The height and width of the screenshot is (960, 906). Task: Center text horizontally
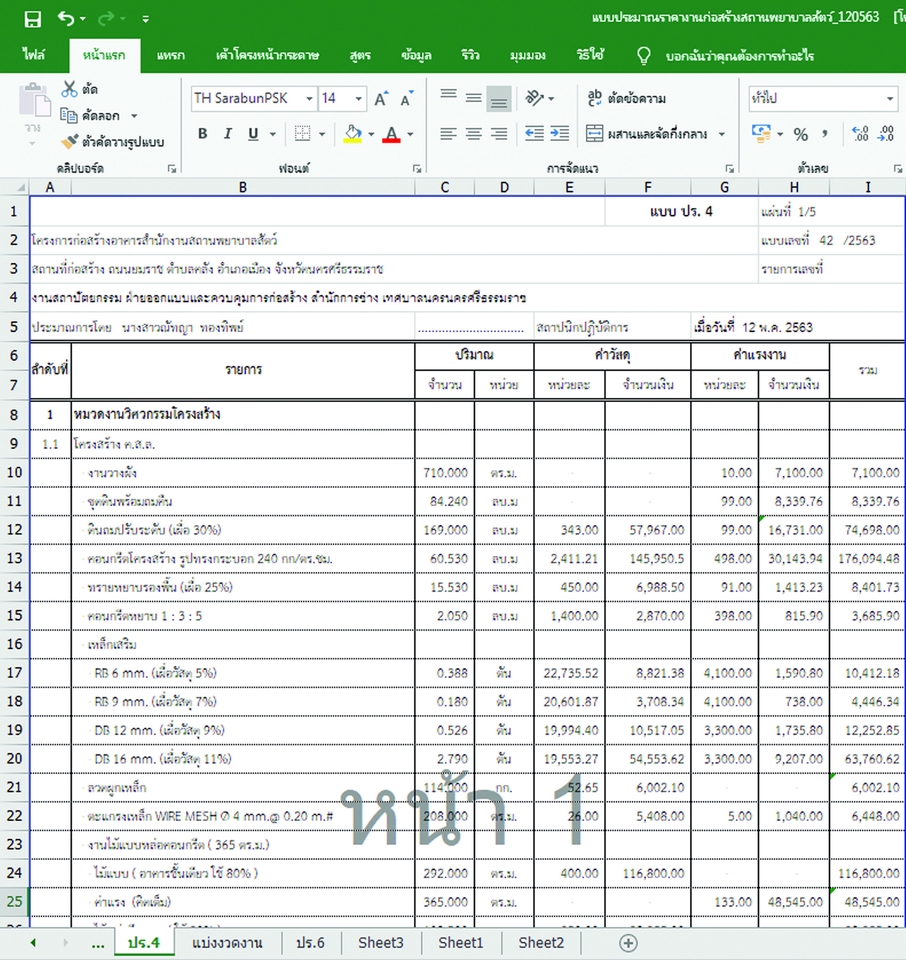(473, 133)
